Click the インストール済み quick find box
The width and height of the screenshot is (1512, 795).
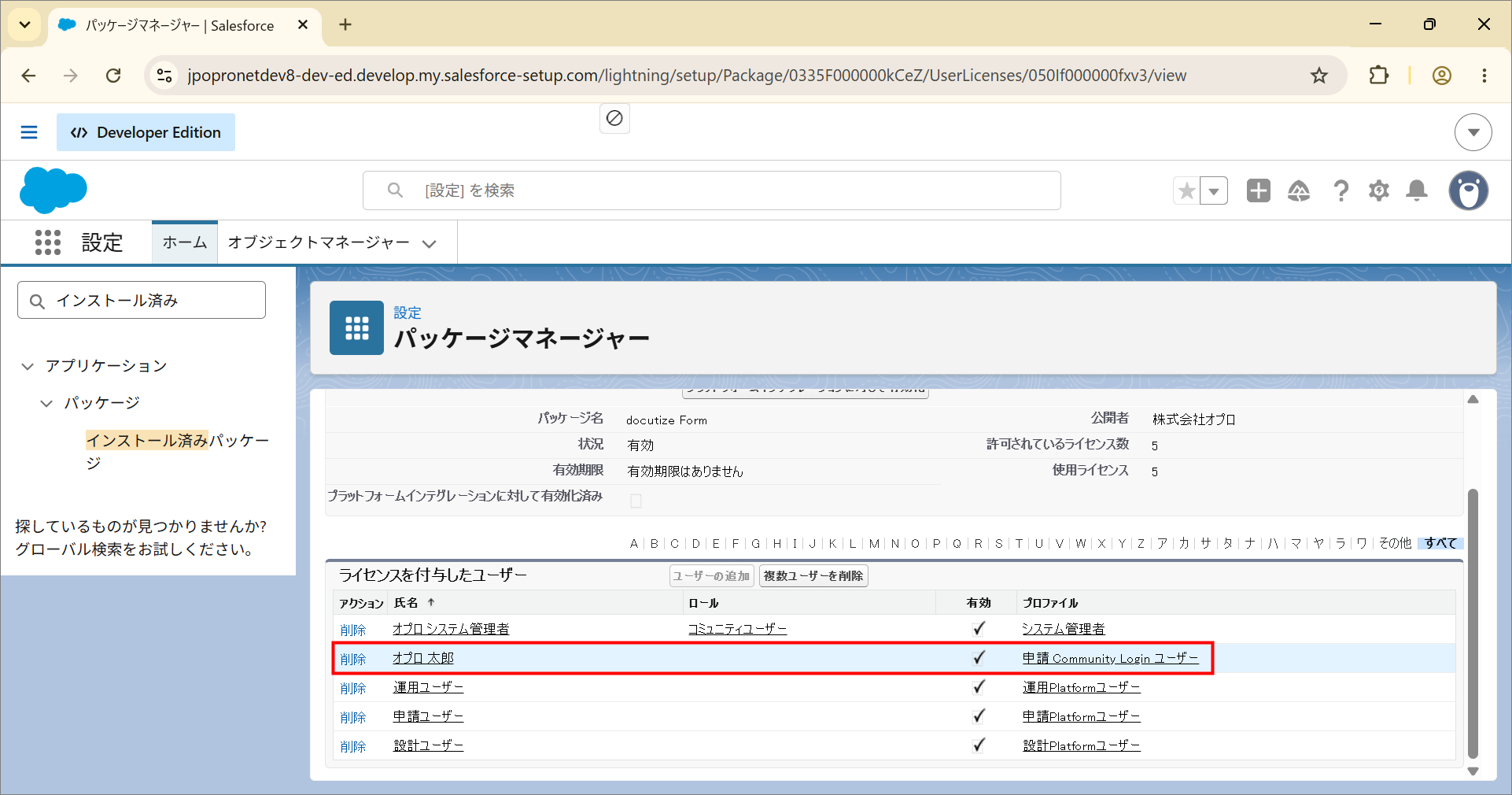tap(142, 300)
